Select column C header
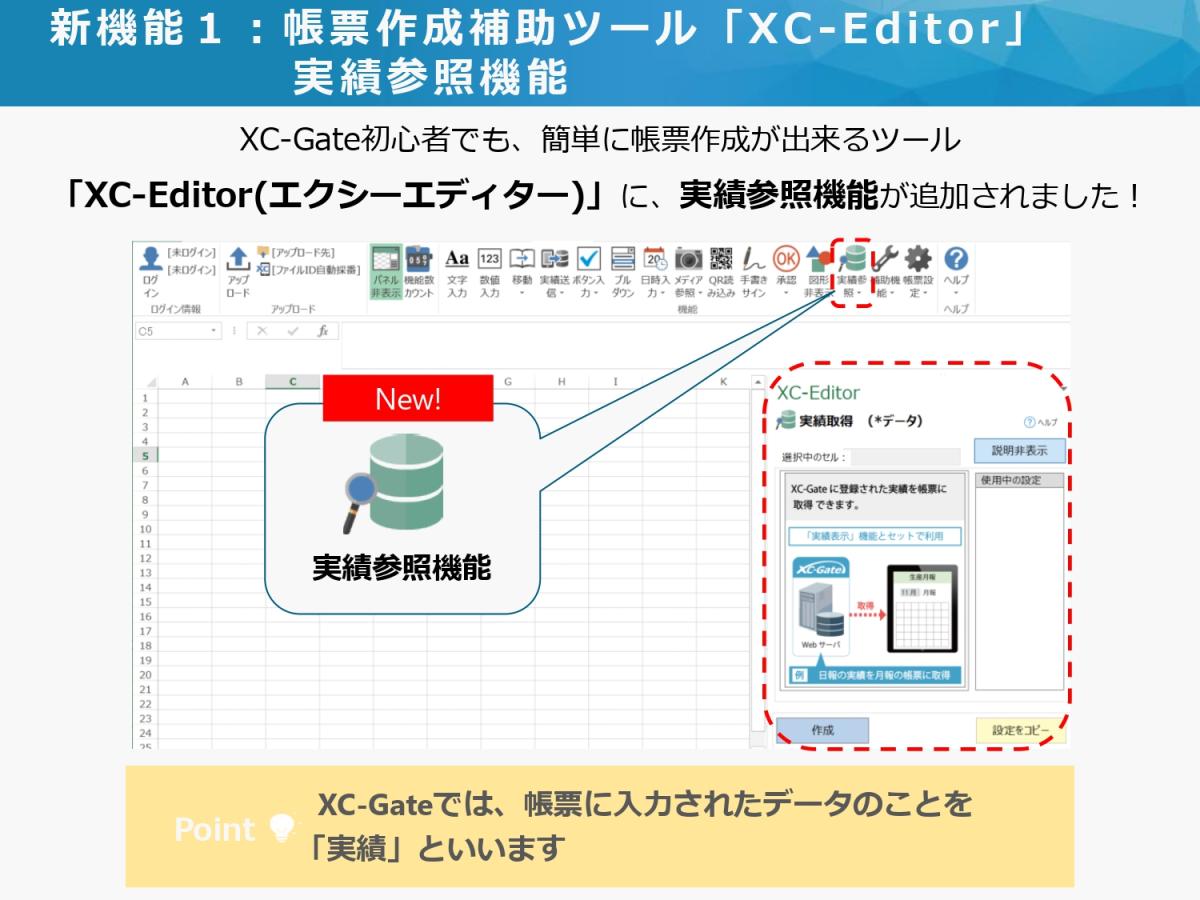The height and width of the screenshot is (900, 1200). pyautogui.click(x=293, y=382)
